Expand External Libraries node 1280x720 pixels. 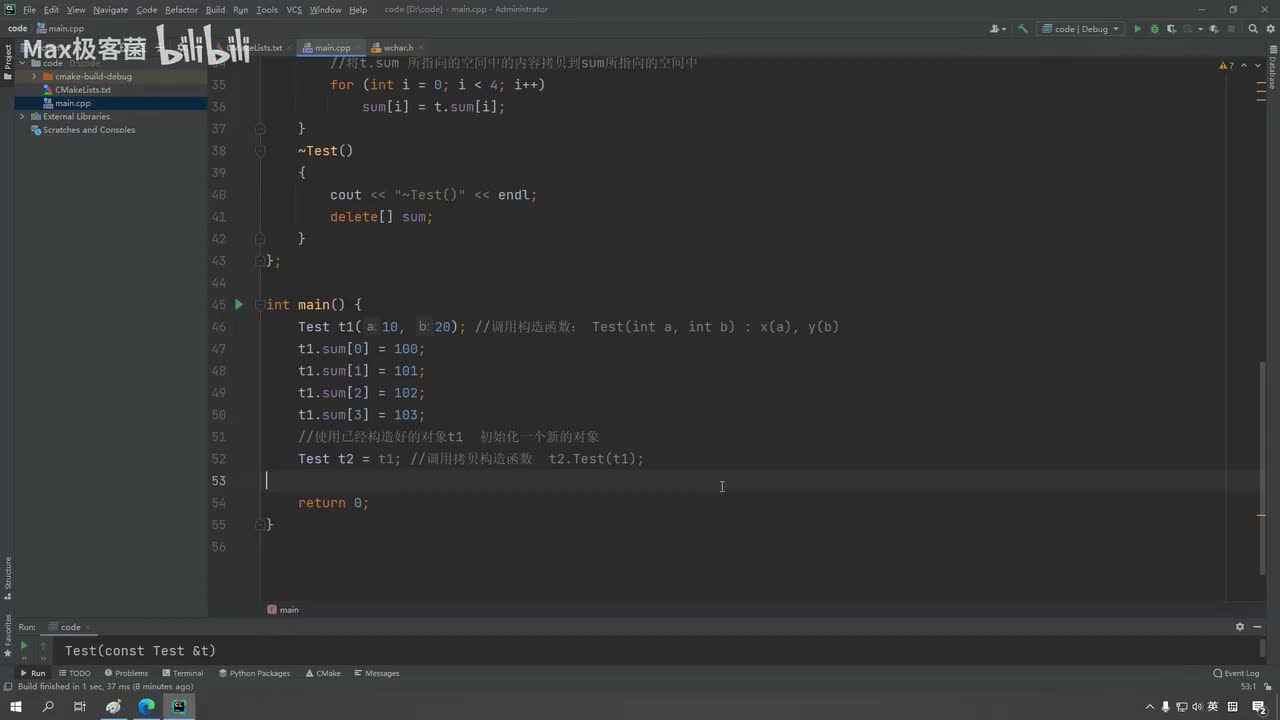(22, 116)
